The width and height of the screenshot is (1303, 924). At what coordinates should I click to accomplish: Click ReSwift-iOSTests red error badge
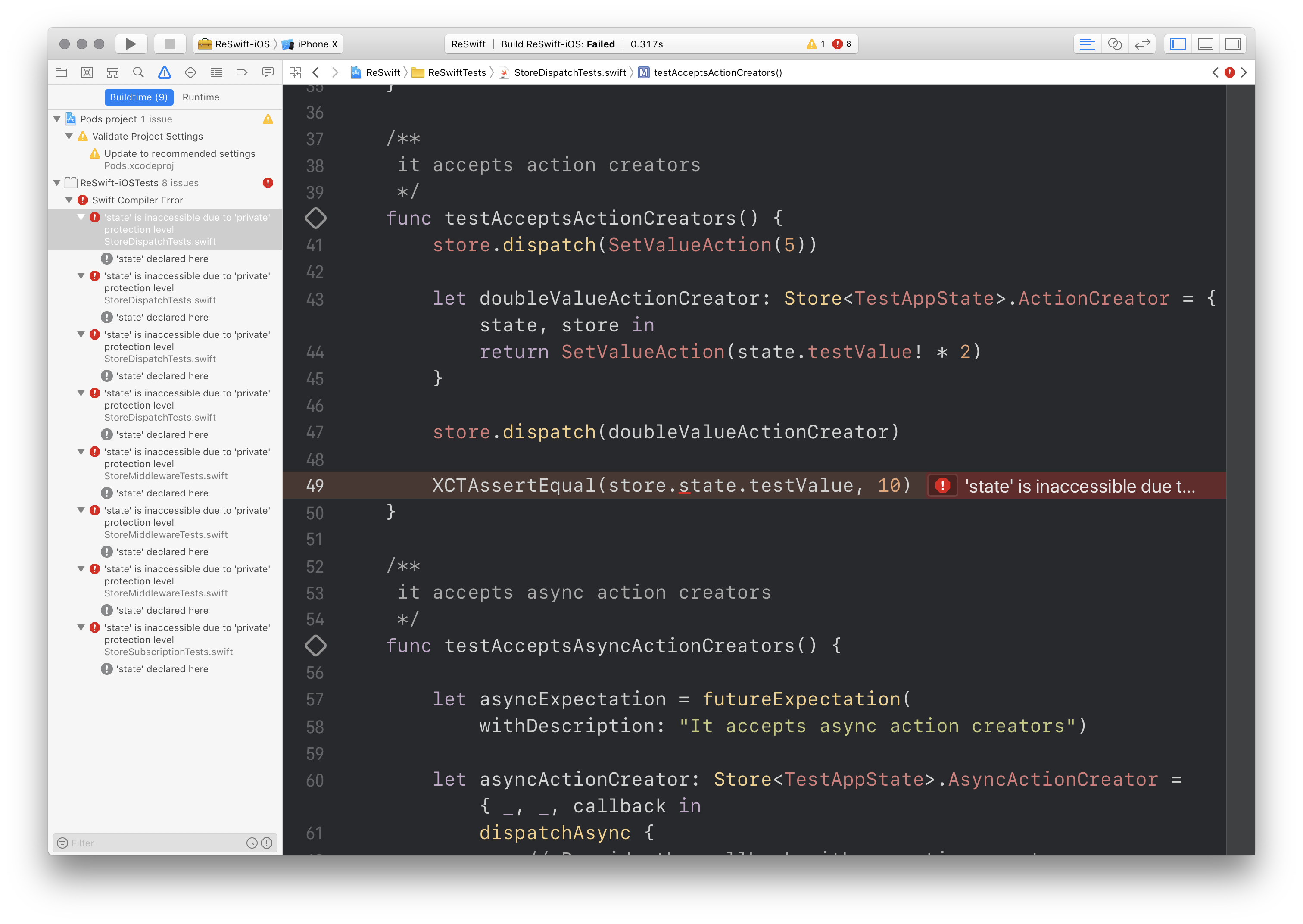pos(268,183)
